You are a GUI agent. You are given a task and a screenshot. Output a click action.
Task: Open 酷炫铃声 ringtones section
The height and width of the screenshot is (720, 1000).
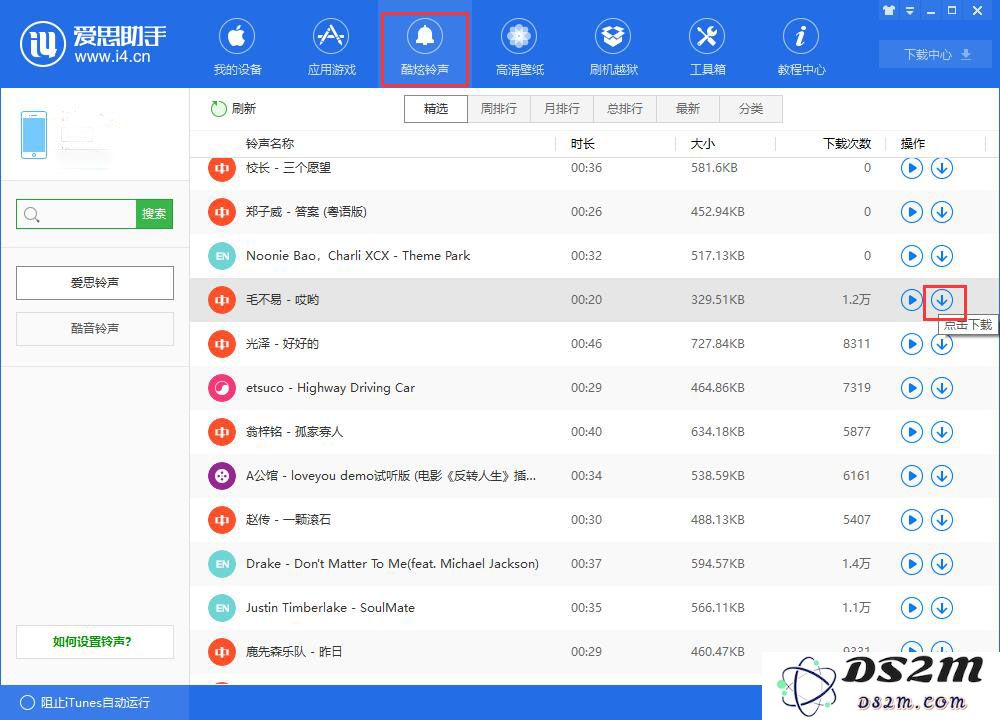[x=425, y=48]
